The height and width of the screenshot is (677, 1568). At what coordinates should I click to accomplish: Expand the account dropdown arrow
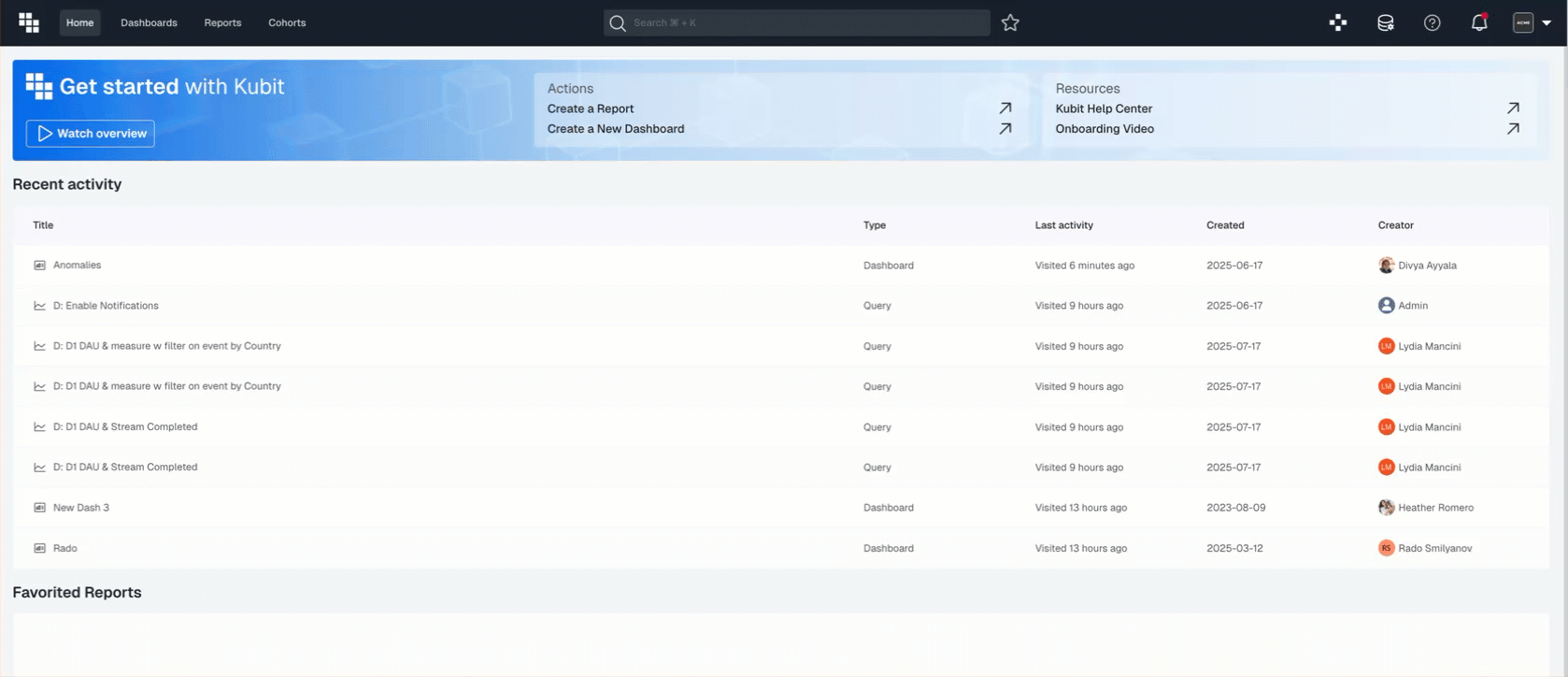click(x=1547, y=23)
